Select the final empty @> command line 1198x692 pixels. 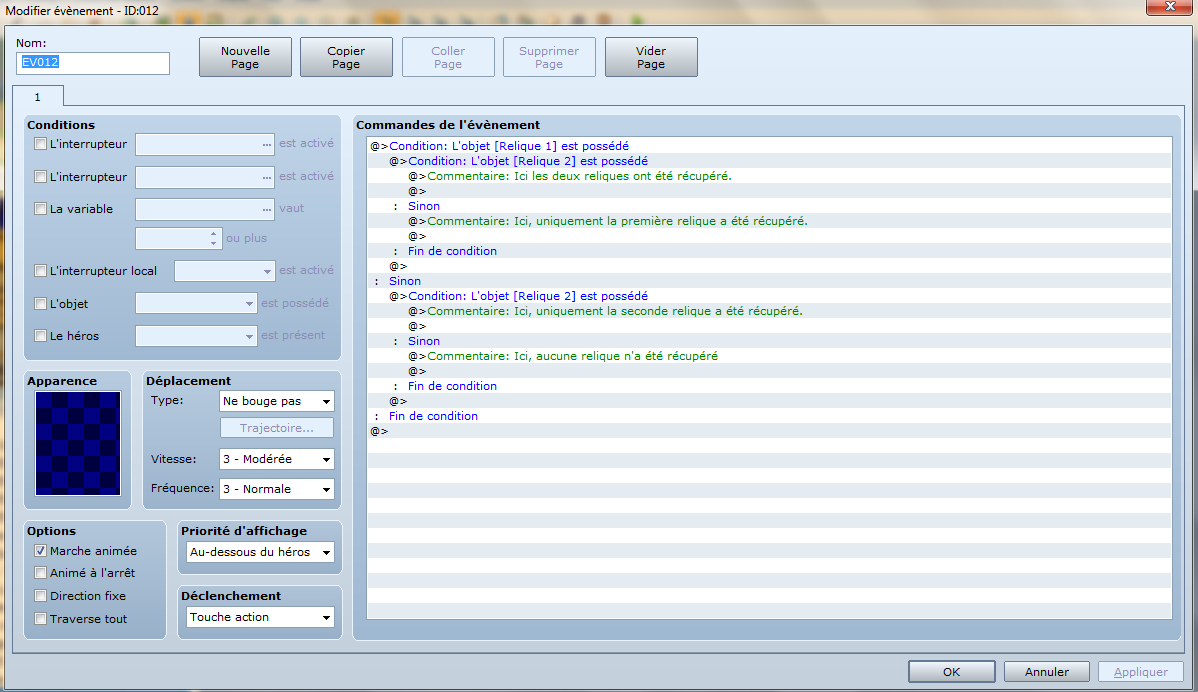pyautogui.click(x=769, y=431)
